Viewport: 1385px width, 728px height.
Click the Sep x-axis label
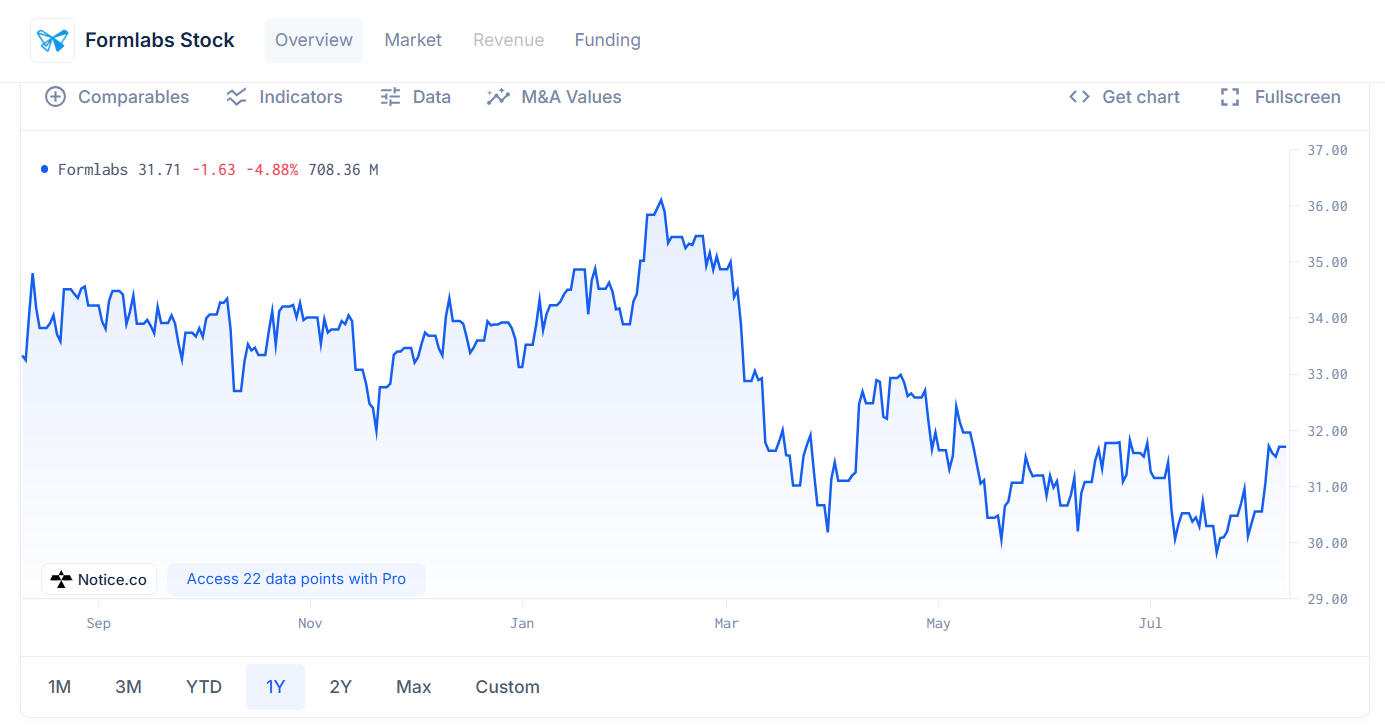coord(99,623)
